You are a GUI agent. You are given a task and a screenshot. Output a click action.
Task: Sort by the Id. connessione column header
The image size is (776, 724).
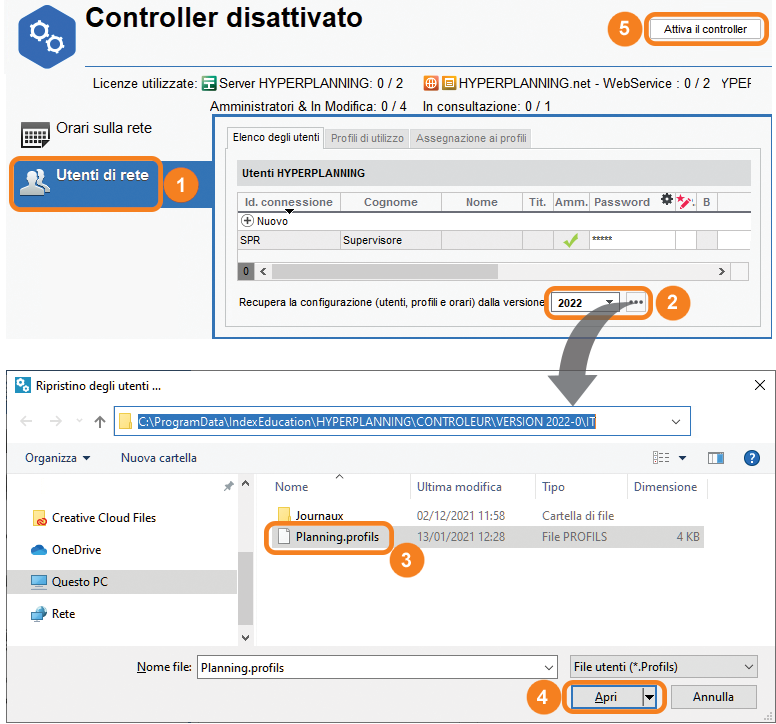tap(289, 202)
